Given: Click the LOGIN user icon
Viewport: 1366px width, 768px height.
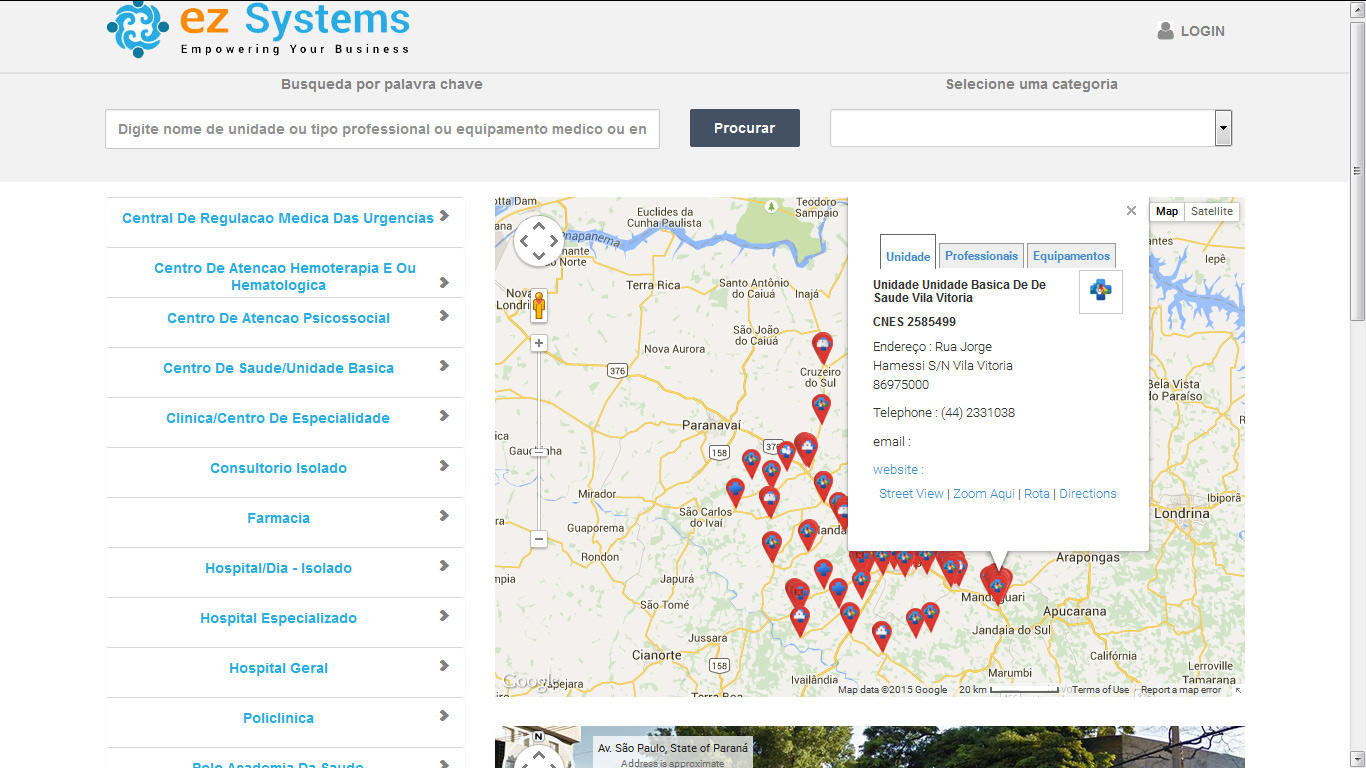Looking at the screenshot, I should pyautogui.click(x=1165, y=31).
